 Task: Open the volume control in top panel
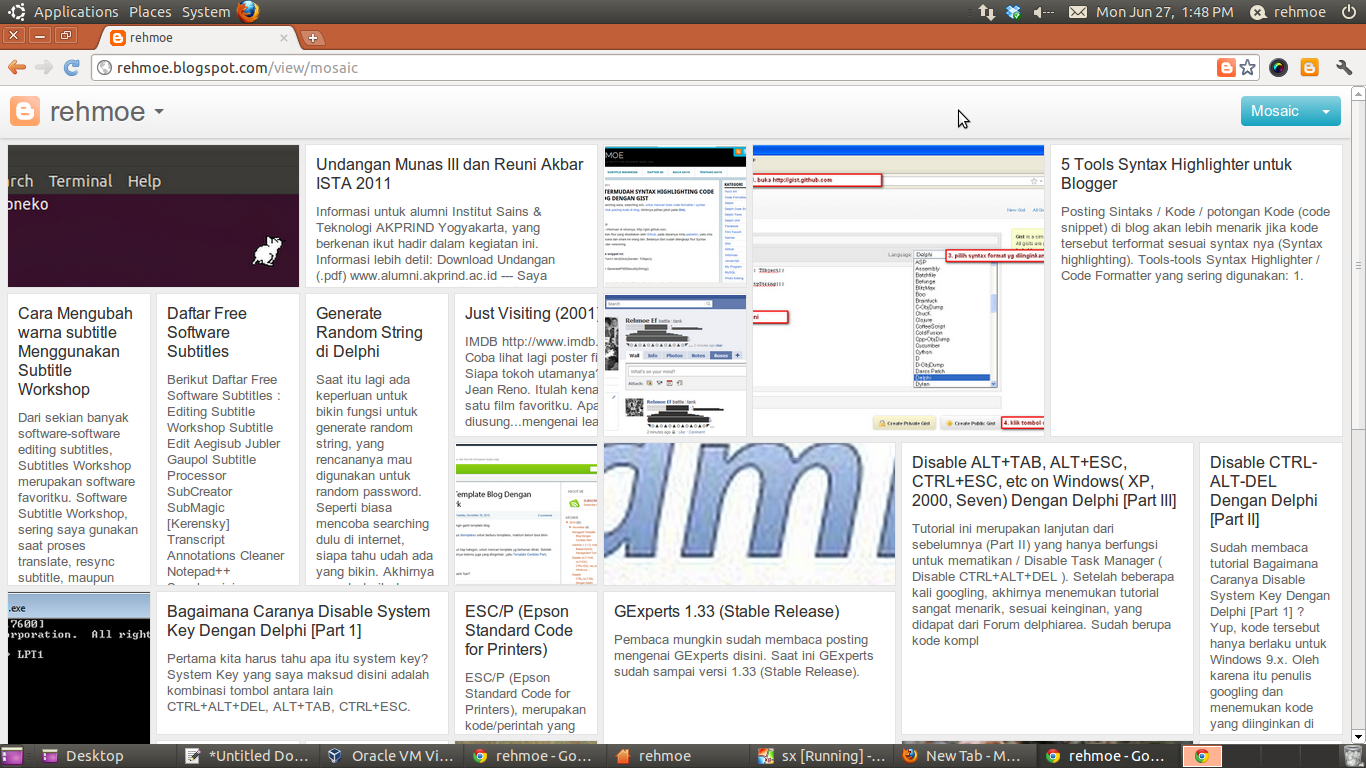pos(1043,12)
